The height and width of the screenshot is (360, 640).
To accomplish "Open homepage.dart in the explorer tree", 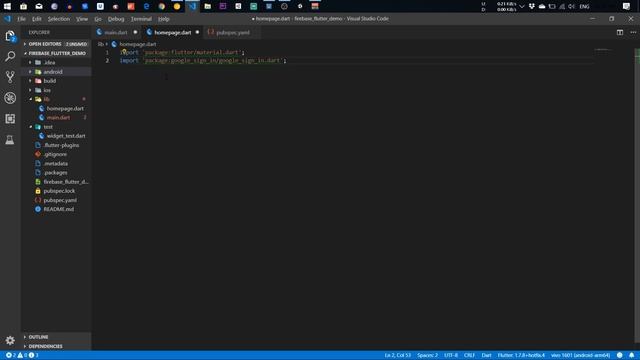I will [65, 108].
